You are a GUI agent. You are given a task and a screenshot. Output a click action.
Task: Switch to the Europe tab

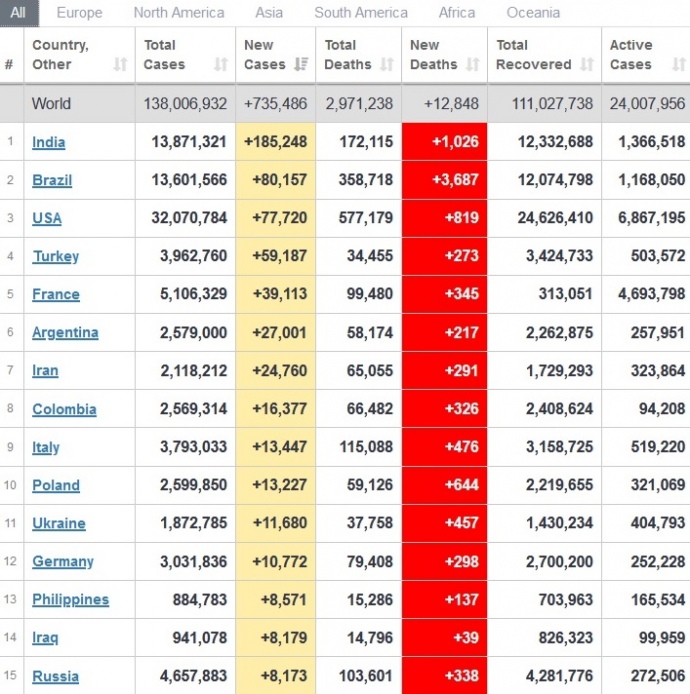tap(79, 13)
